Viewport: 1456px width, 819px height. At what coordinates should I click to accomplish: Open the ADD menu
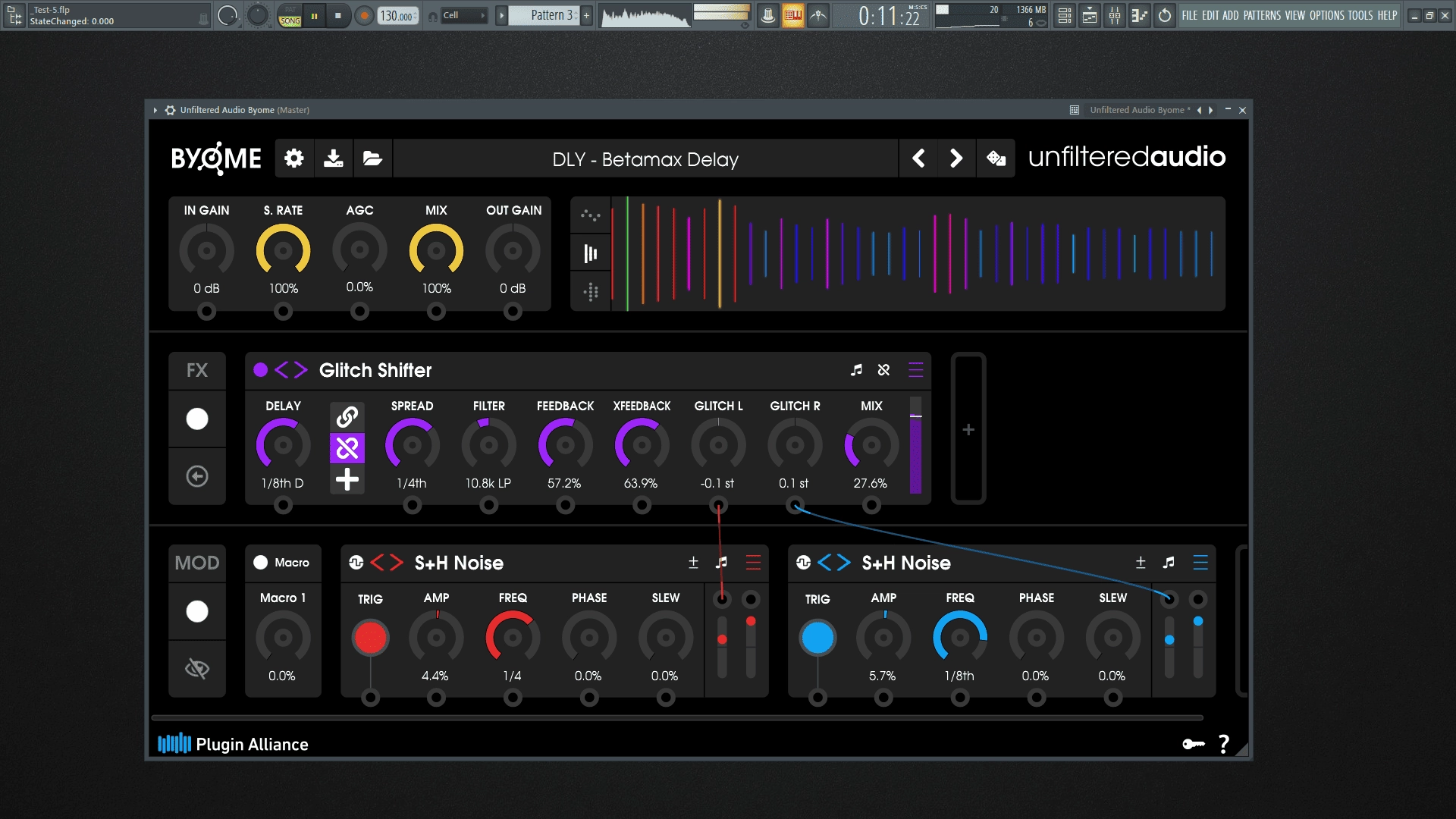1231,15
